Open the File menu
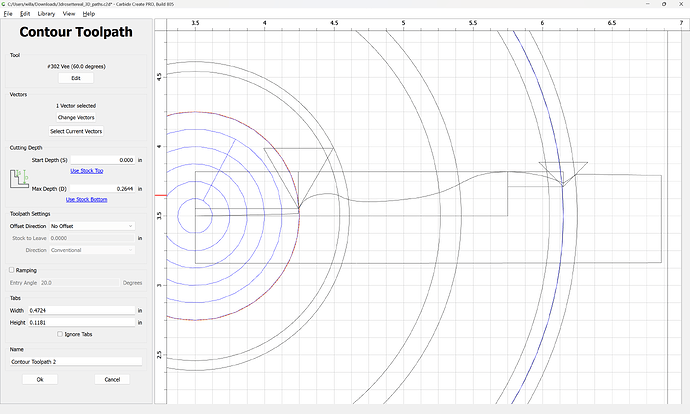 (8, 14)
